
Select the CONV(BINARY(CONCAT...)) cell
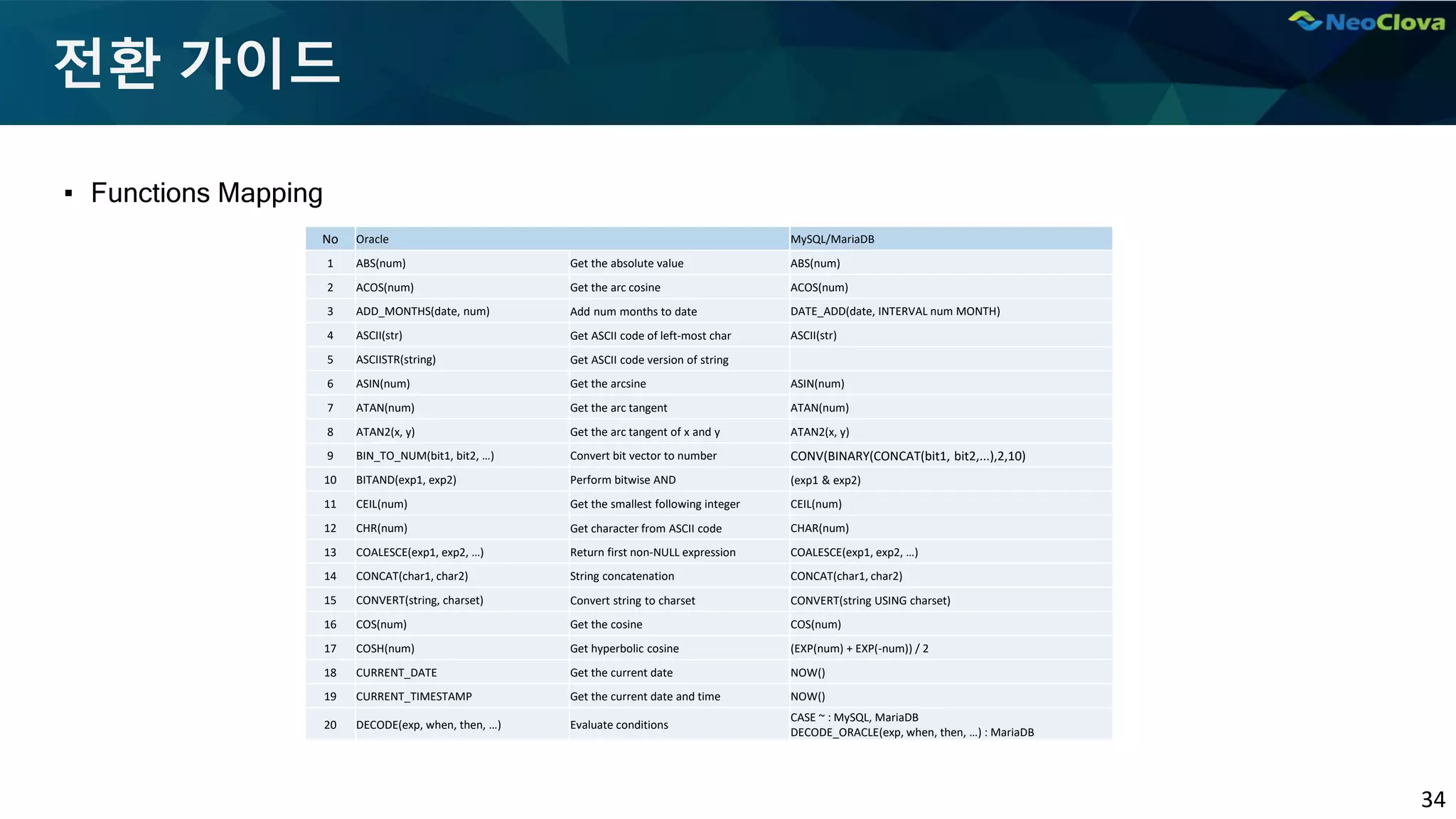pos(907,456)
